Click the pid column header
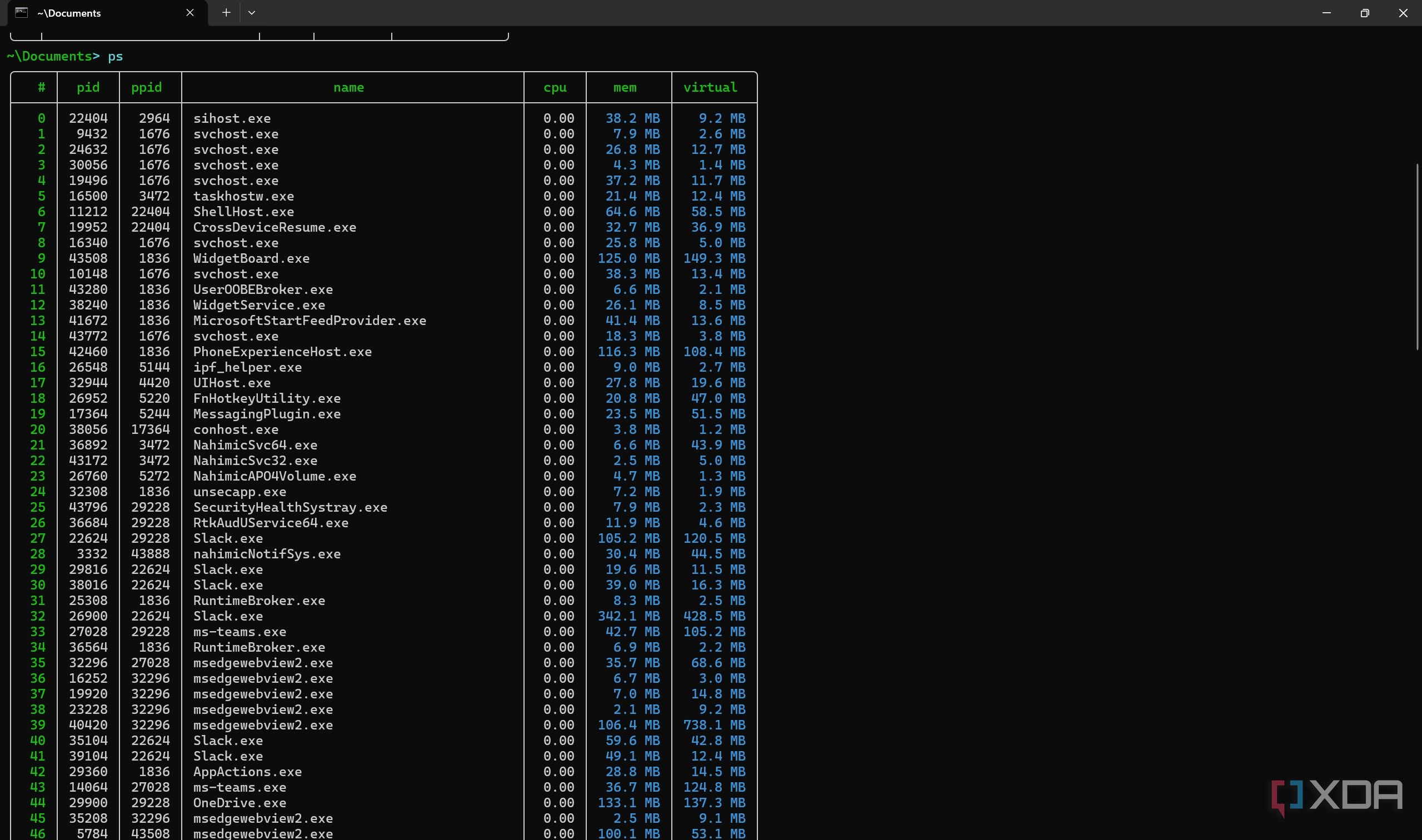The height and width of the screenshot is (840, 1422). 88,87
